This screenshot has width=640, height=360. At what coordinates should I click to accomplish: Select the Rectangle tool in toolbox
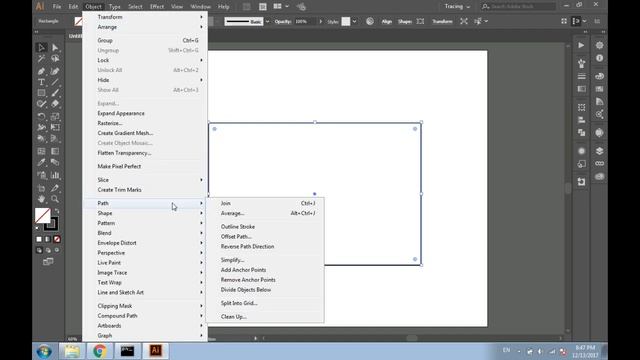pyautogui.click(x=41, y=93)
